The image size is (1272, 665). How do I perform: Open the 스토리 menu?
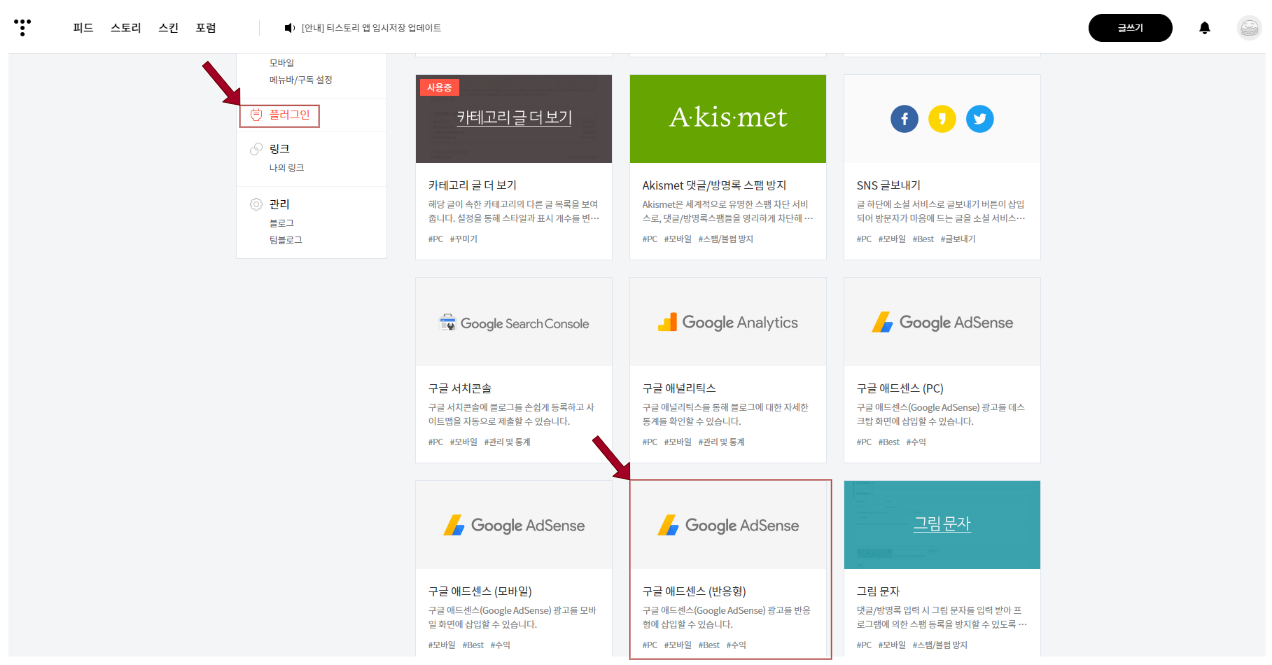[126, 28]
